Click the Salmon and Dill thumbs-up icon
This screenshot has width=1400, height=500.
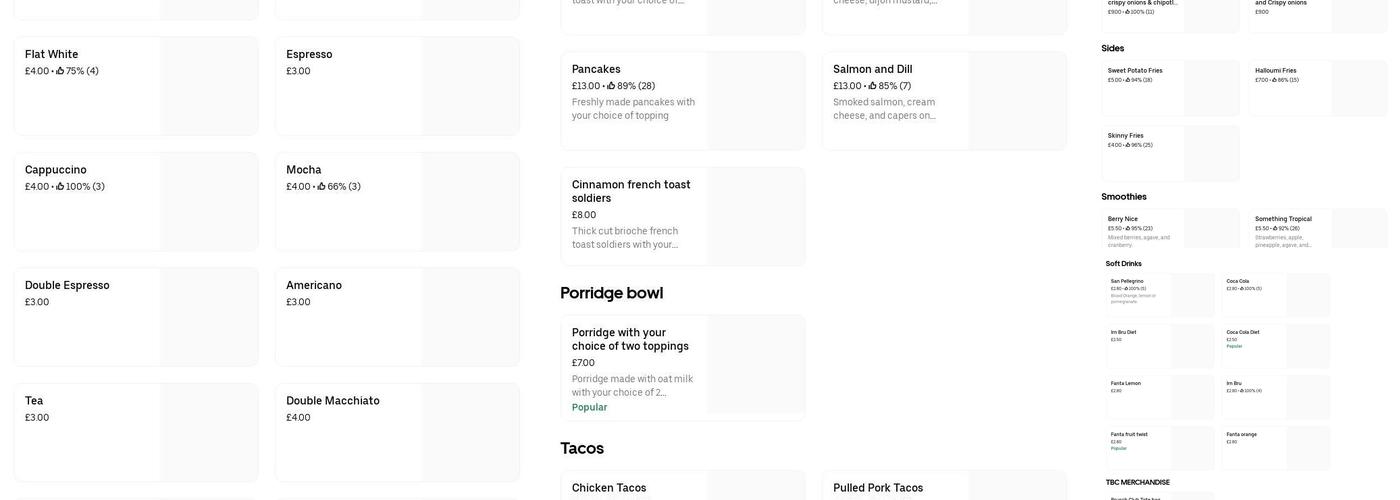click(x=873, y=86)
